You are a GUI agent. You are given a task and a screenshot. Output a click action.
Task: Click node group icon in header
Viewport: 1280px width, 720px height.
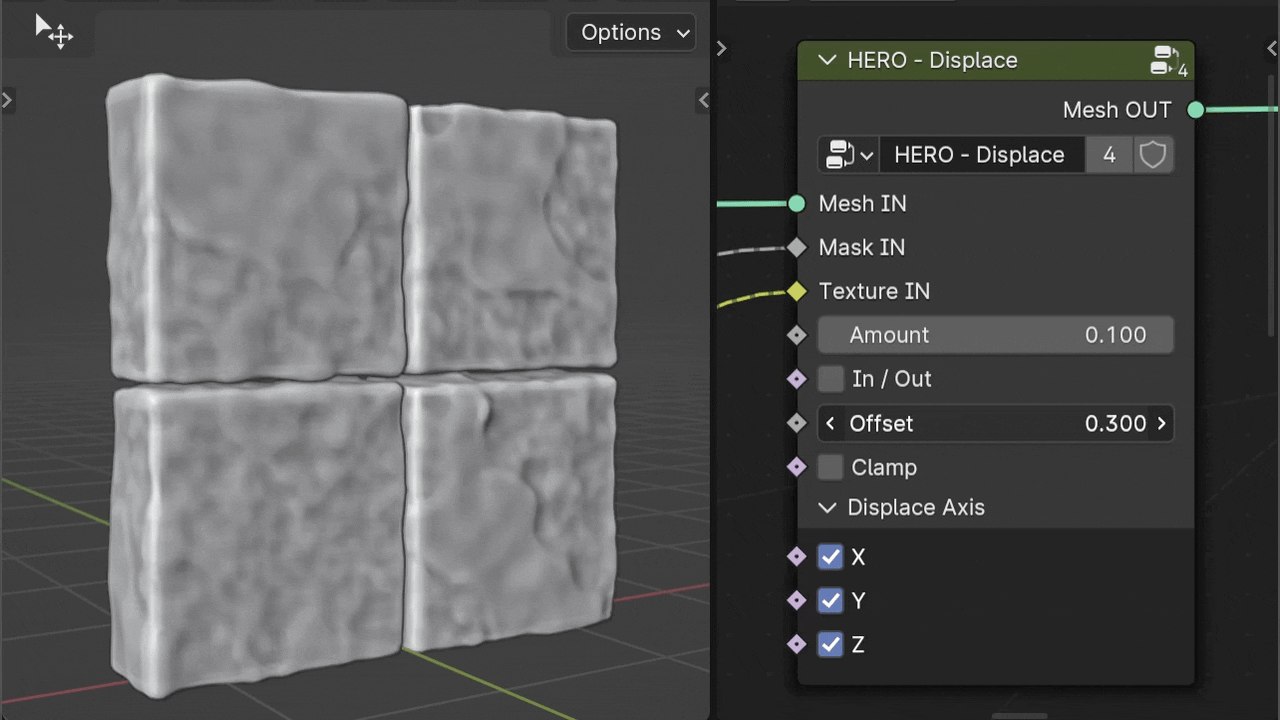pos(1168,61)
